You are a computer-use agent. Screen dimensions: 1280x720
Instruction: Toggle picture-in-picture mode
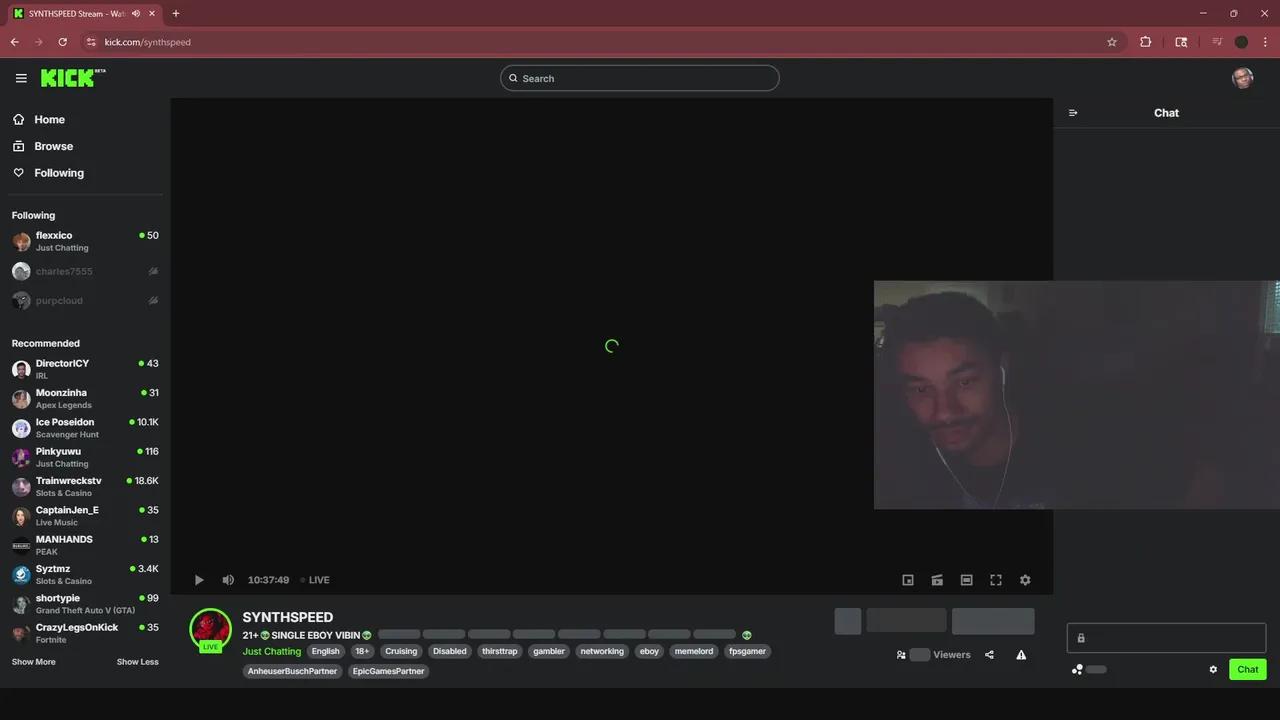coord(908,580)
